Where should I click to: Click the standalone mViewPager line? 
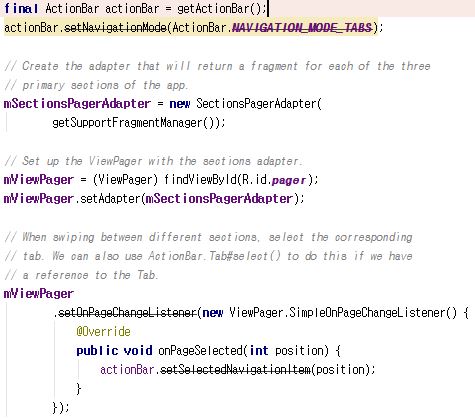(x=38, y=294)
